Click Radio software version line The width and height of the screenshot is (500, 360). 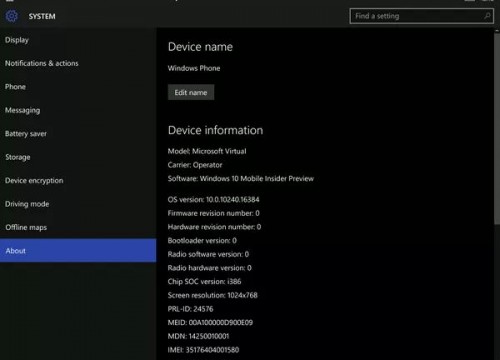coord(208,254)
